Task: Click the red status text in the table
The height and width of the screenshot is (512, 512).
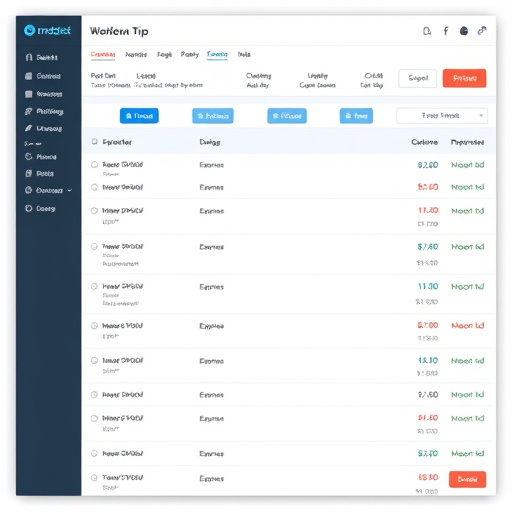Action: coord(468,326)
